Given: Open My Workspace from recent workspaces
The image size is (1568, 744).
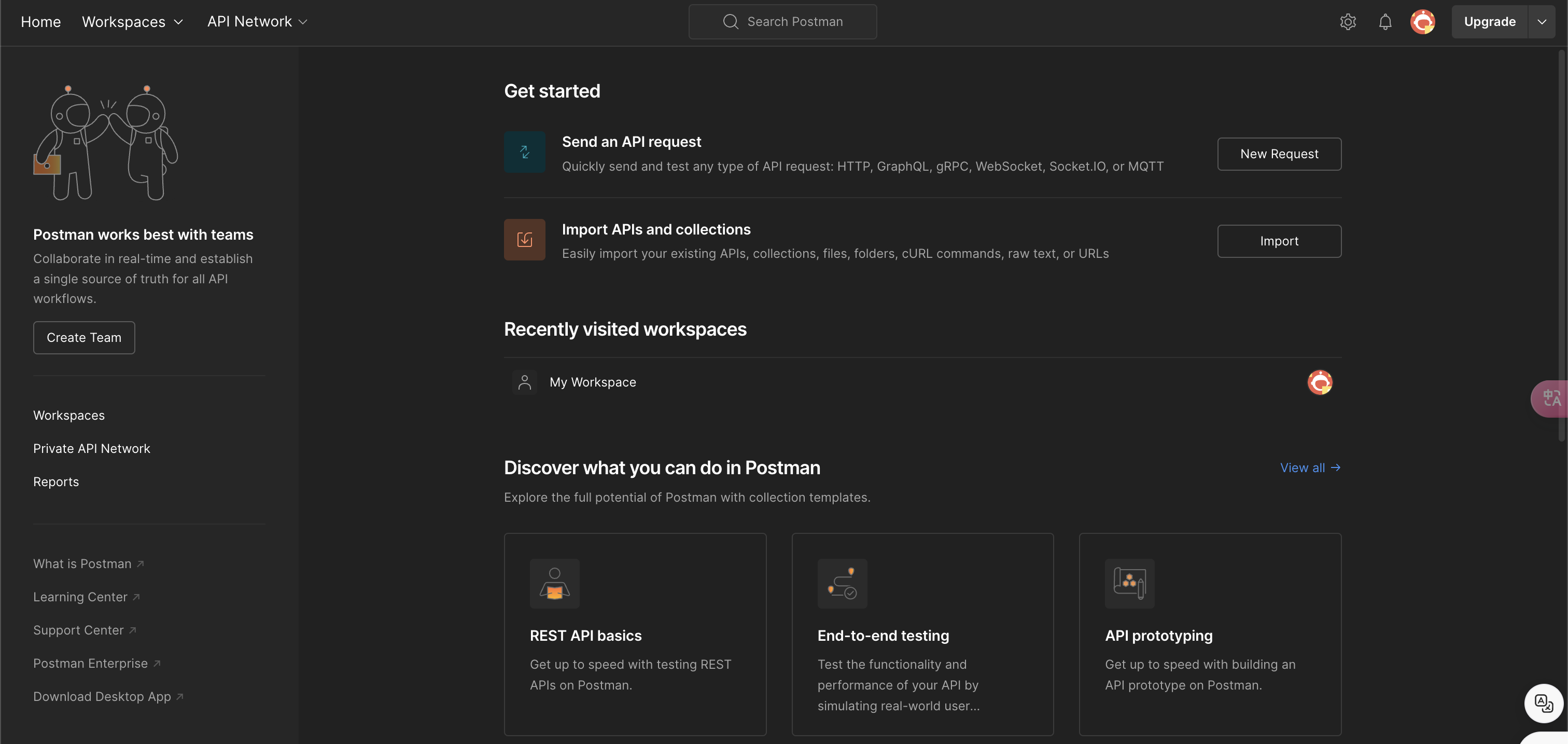Looking at the screenshot, I should coord(592,382).
